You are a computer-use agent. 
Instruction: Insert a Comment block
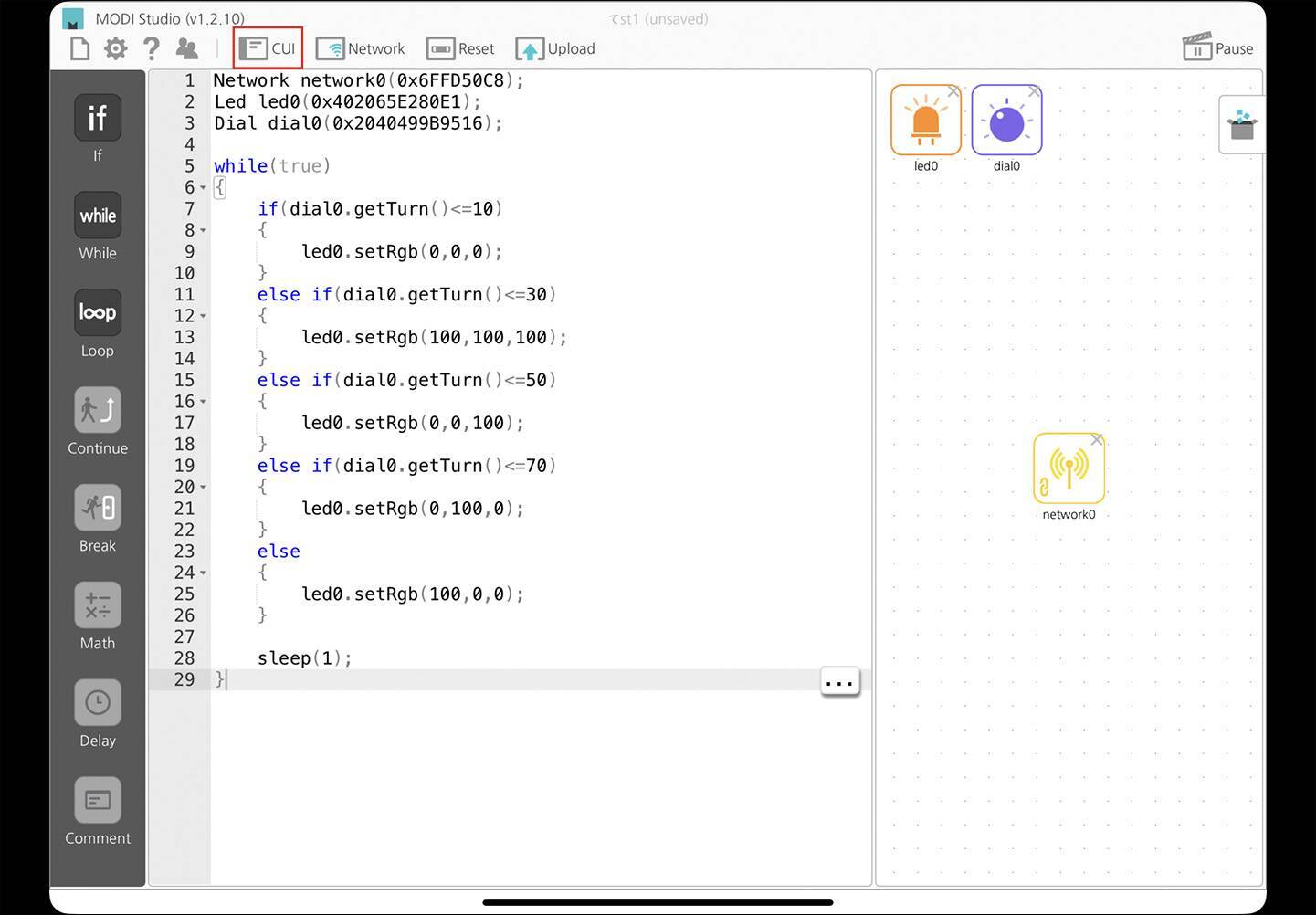pos(97,801)
